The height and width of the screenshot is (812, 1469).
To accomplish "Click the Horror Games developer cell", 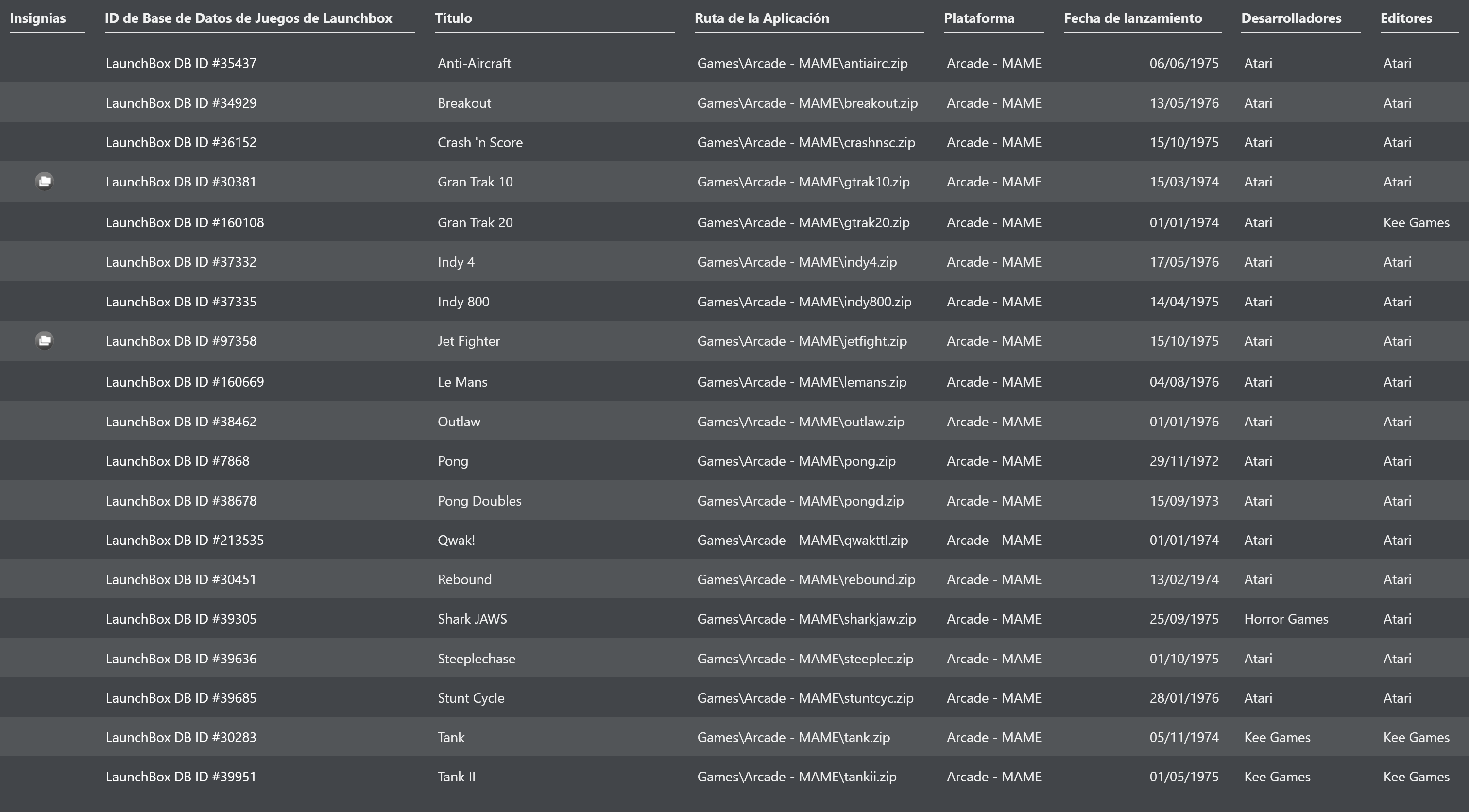I will coord(1286,619).
